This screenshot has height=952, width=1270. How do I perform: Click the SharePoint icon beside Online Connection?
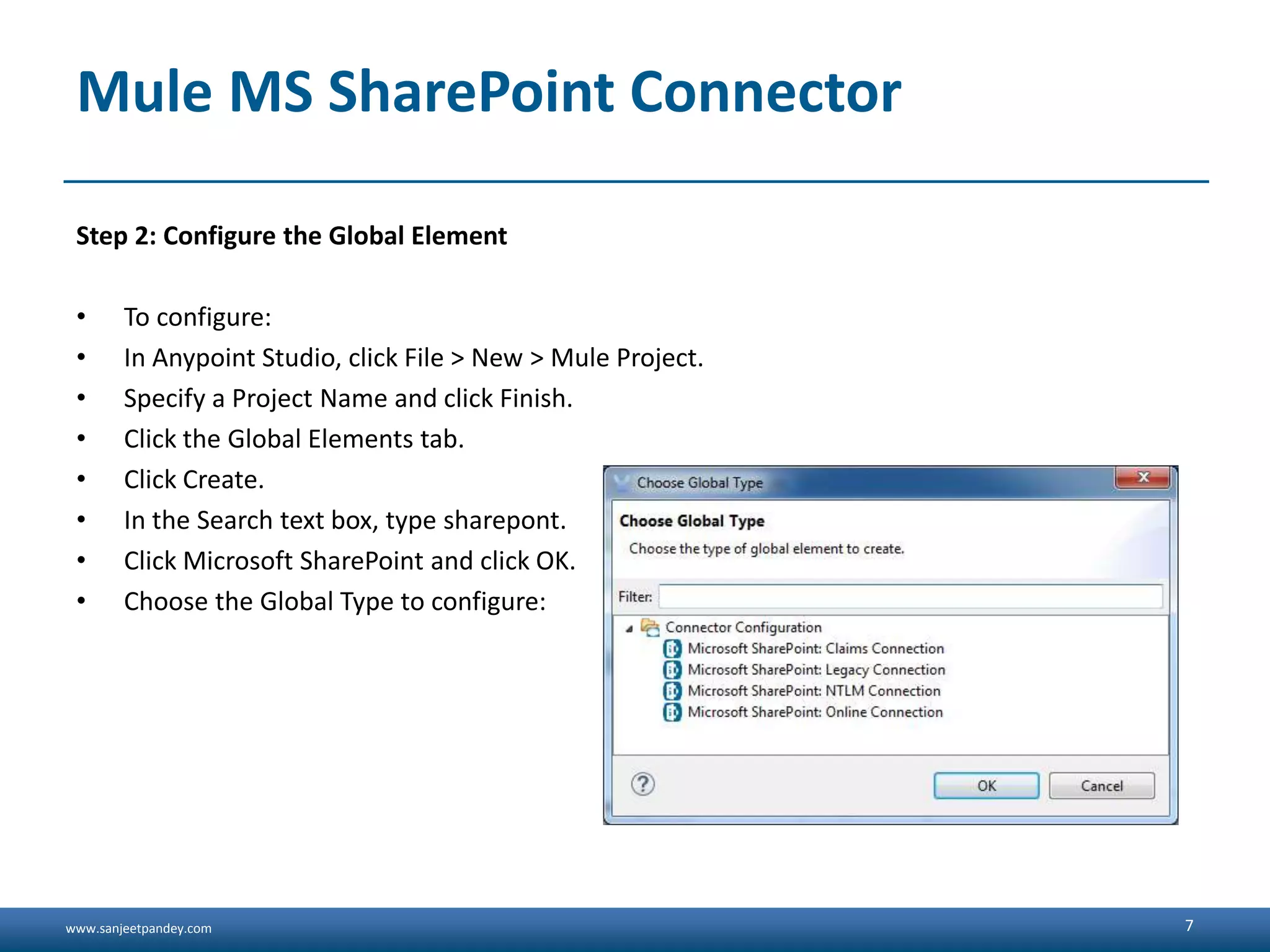672,712
